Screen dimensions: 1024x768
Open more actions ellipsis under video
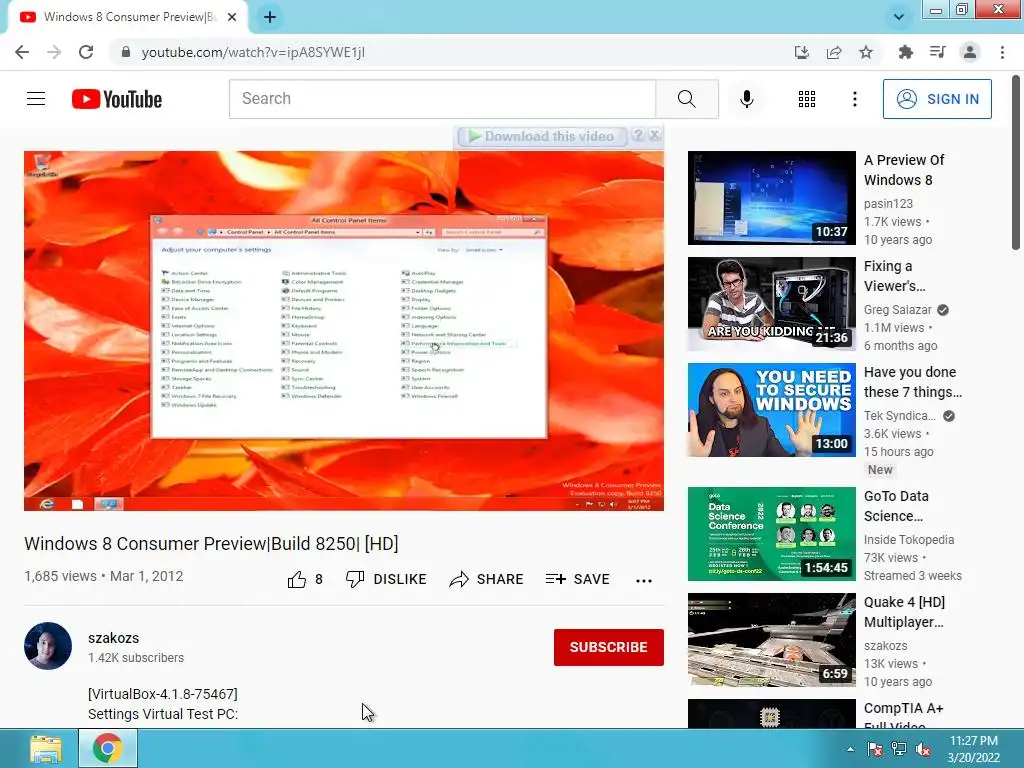(644, 580)
